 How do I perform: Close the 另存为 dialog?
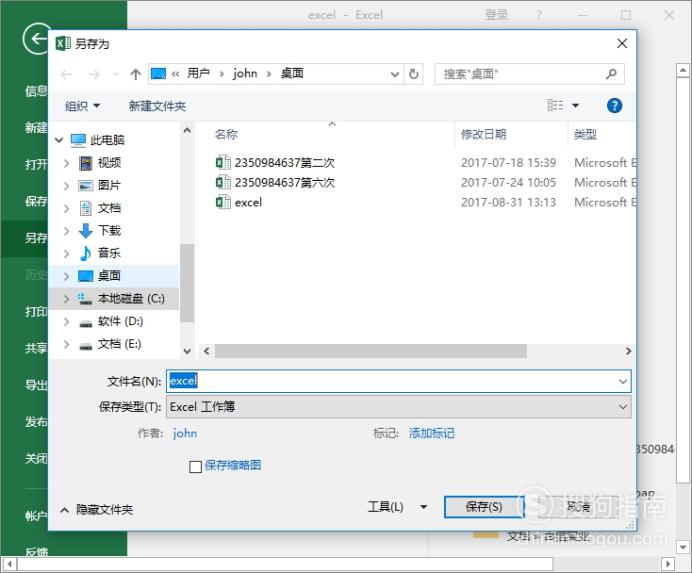[622, 43]
